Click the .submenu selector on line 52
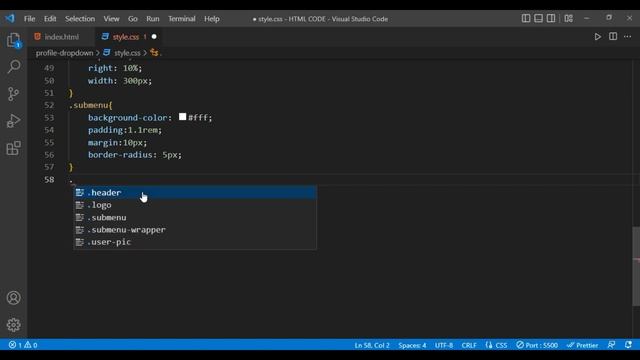This screenshot has width=640, height=360. [91, 105]
